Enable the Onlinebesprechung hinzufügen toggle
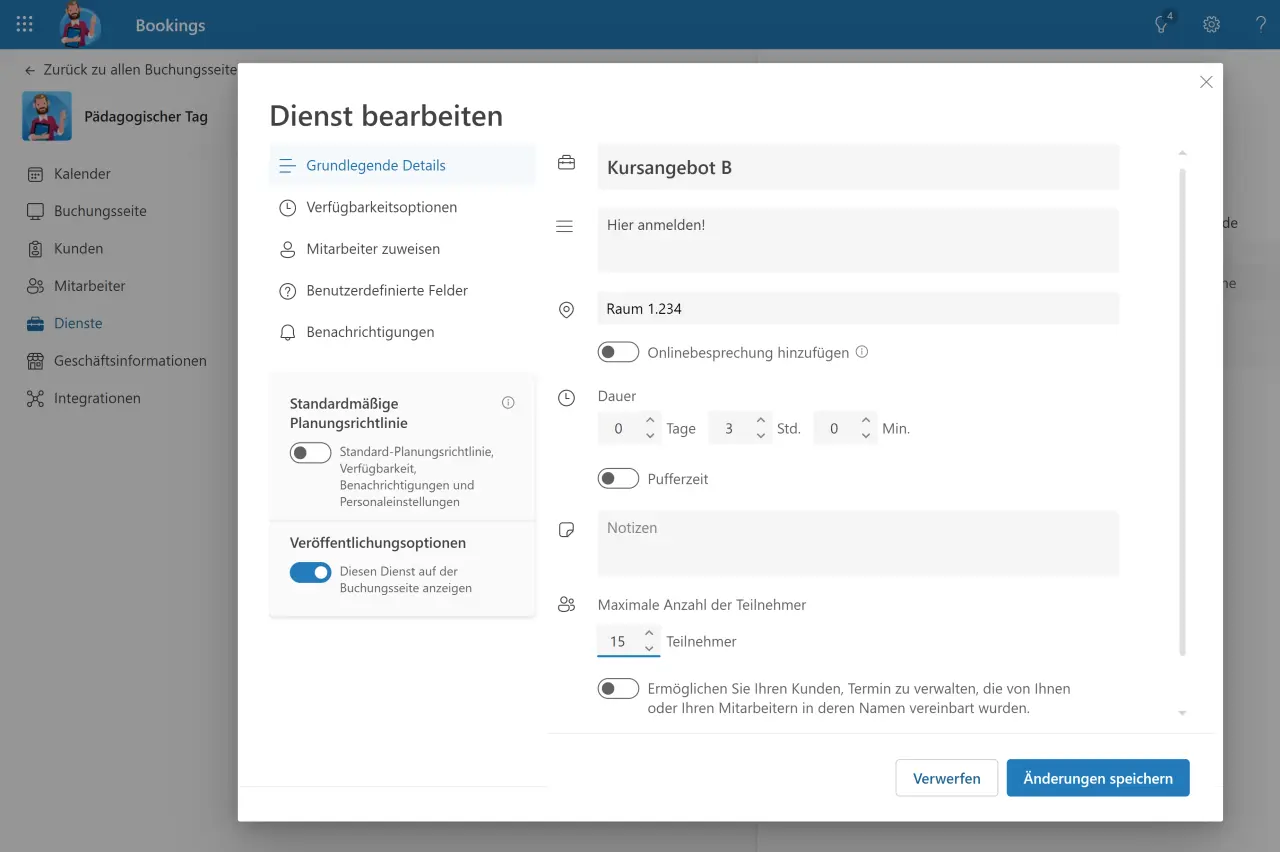Viewport: 1280px width, 852px height. [x=618, y=352]
